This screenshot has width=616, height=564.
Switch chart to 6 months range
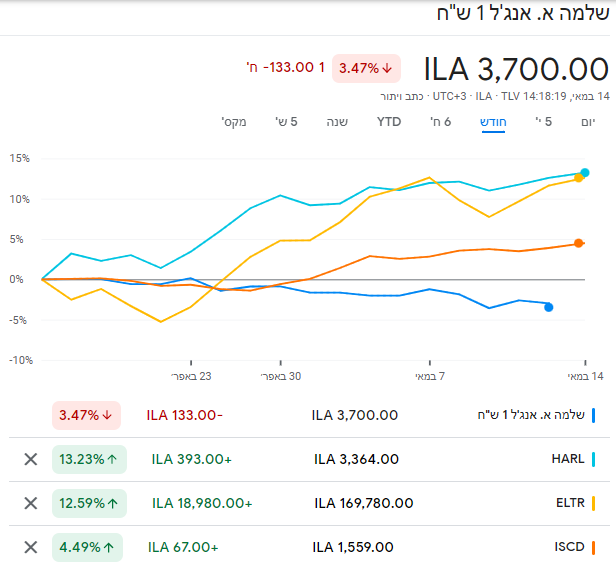click(440, 121)
